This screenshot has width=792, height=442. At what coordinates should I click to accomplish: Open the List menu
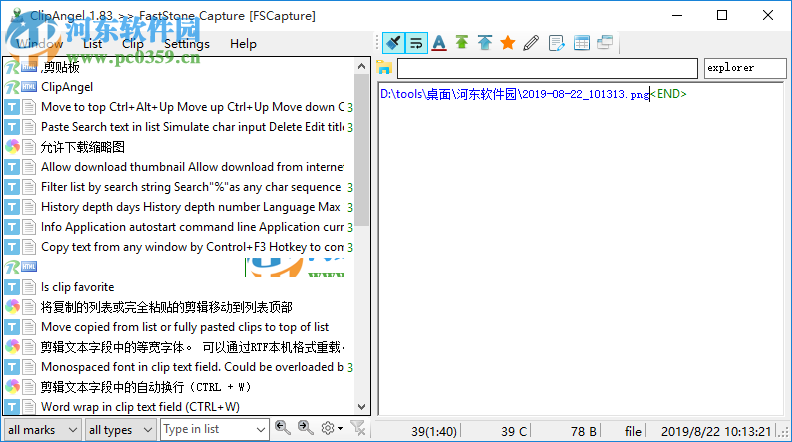coord(92,44)
